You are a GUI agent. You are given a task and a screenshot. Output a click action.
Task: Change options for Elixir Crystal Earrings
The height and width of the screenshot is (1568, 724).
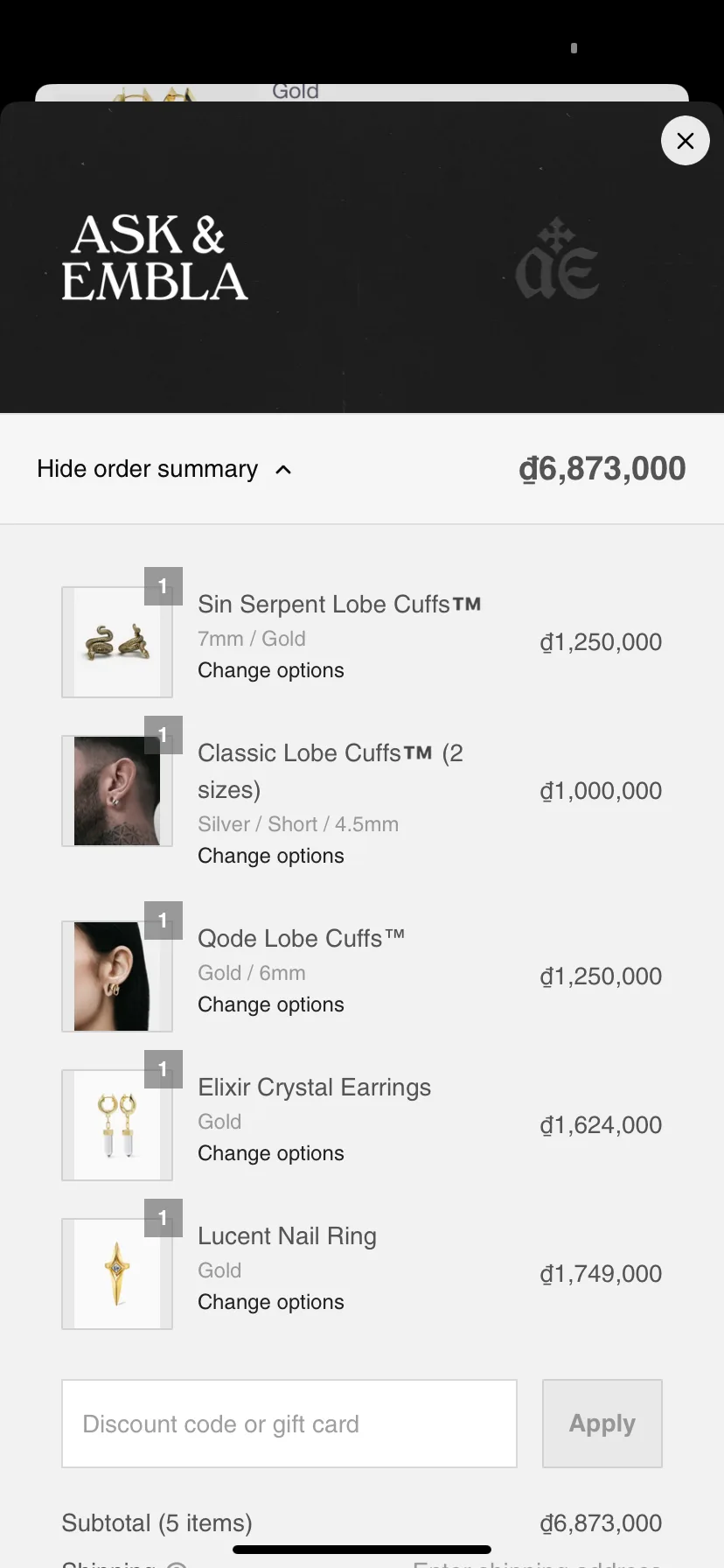coord(271,1153)
